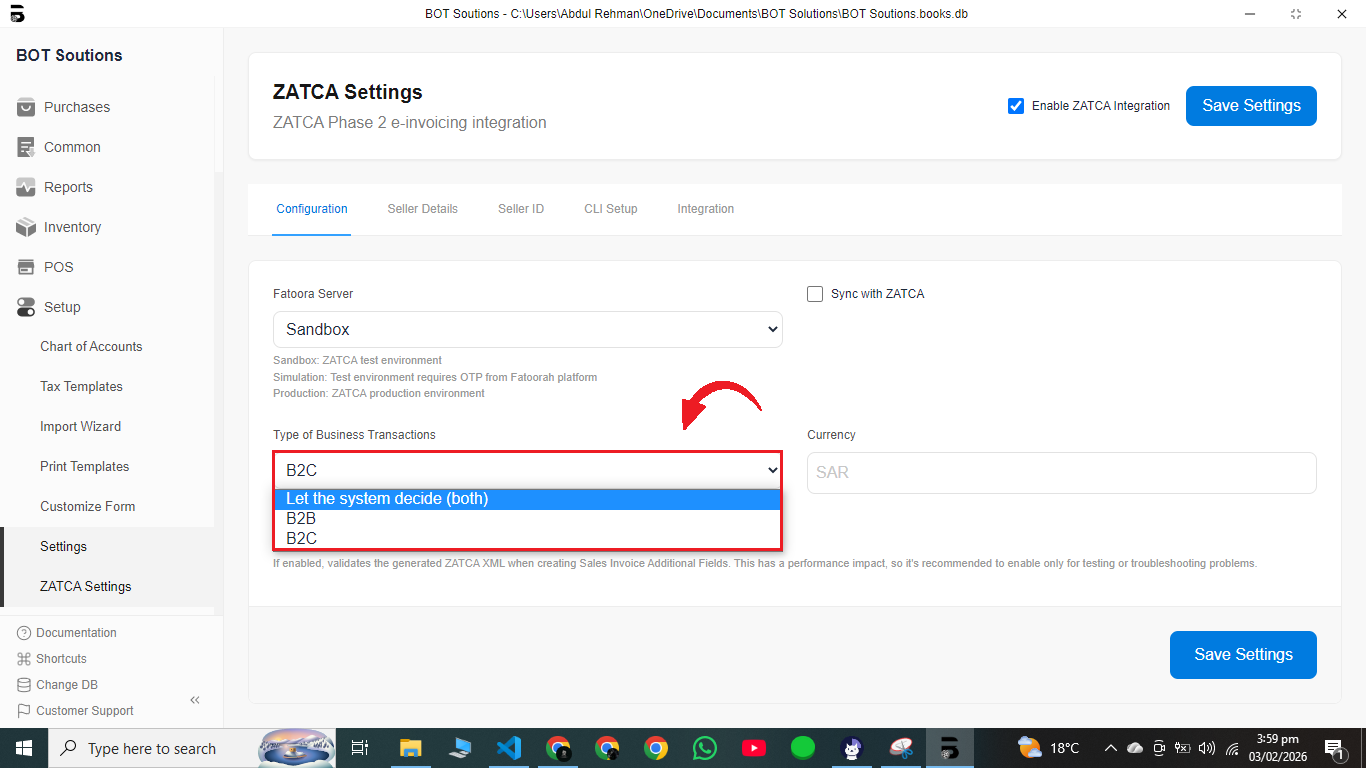Check the Sync with ZATCA box
Image resolution: width=1366 pixels, height=768 pixels.
point(815,294)
